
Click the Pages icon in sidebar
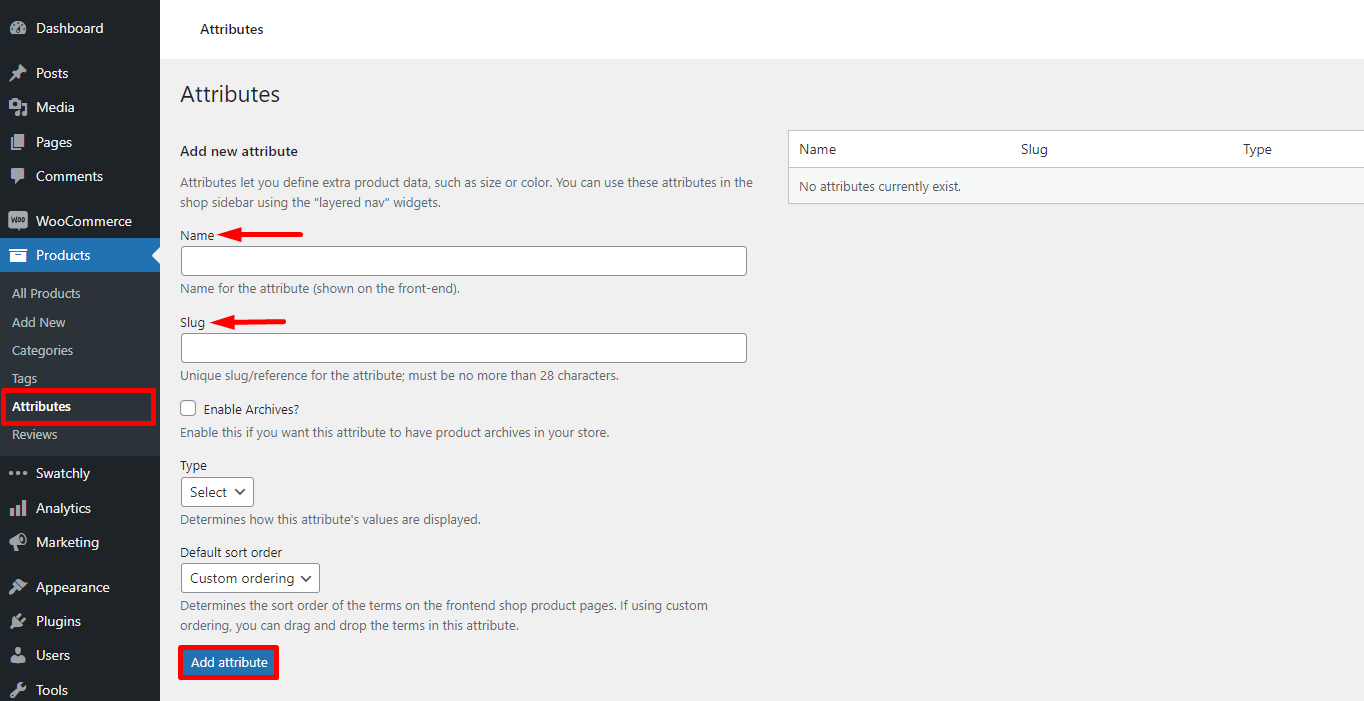pos(18,142)
